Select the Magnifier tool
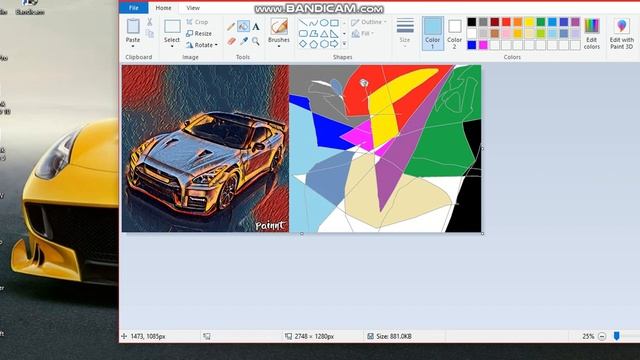640x360 pixels. (256, 41)
